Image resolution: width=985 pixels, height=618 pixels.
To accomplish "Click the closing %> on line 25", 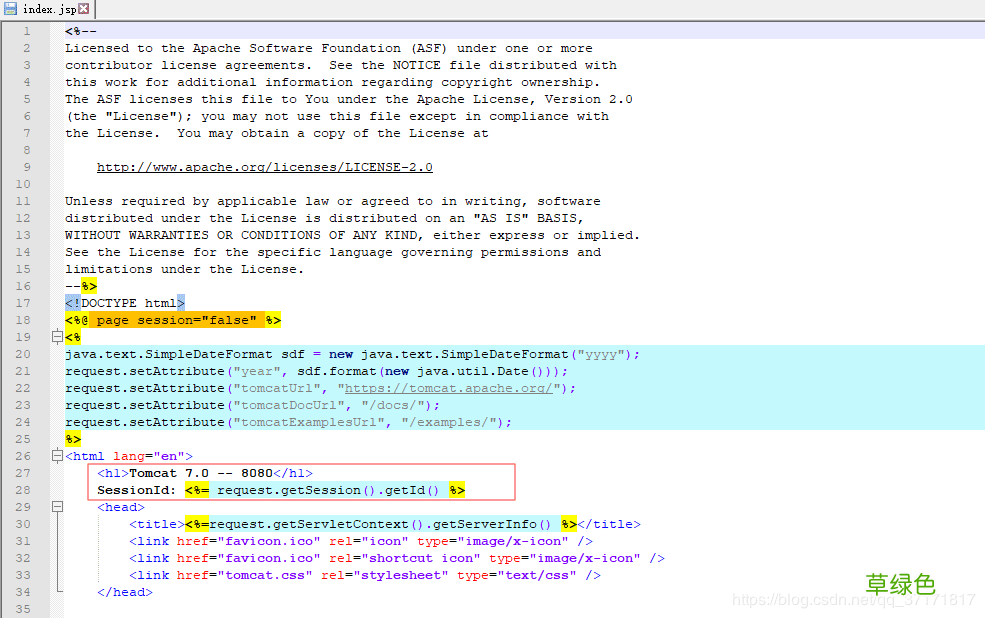I will [73, 439].
